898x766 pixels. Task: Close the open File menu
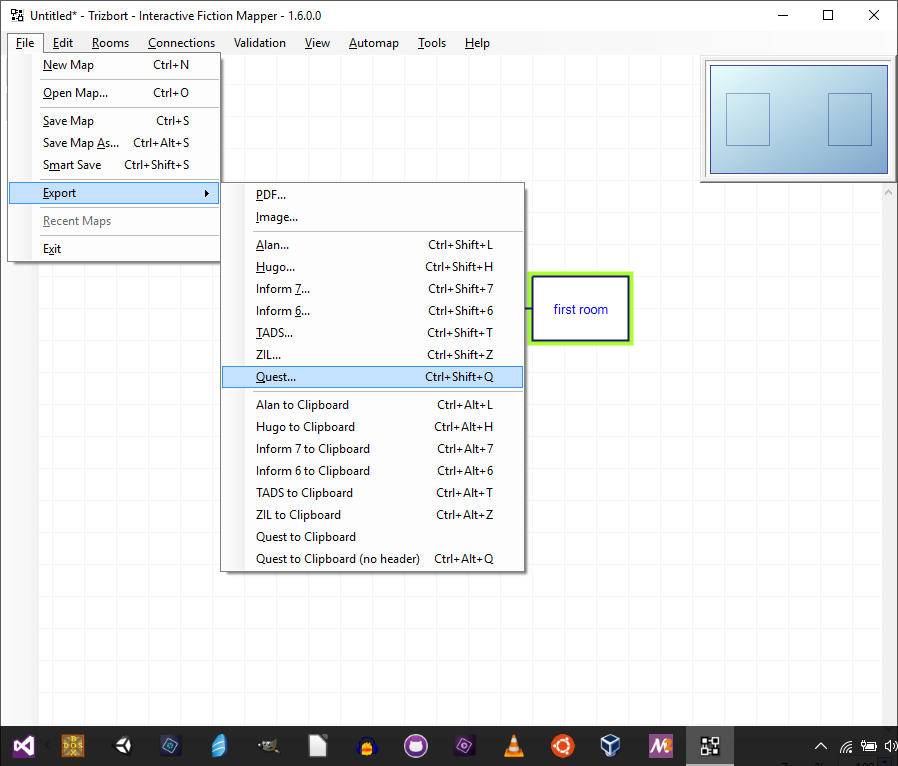coord(25,43)
